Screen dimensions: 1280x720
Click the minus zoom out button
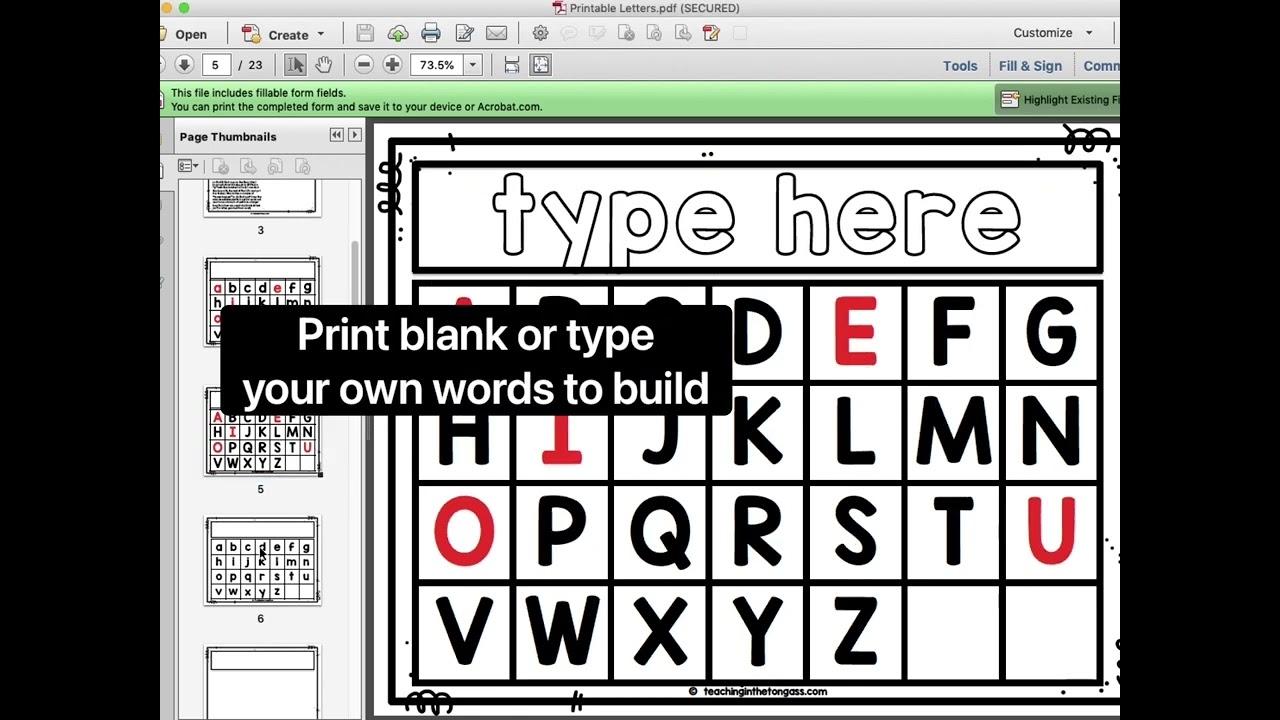click(x=364, y=65)
